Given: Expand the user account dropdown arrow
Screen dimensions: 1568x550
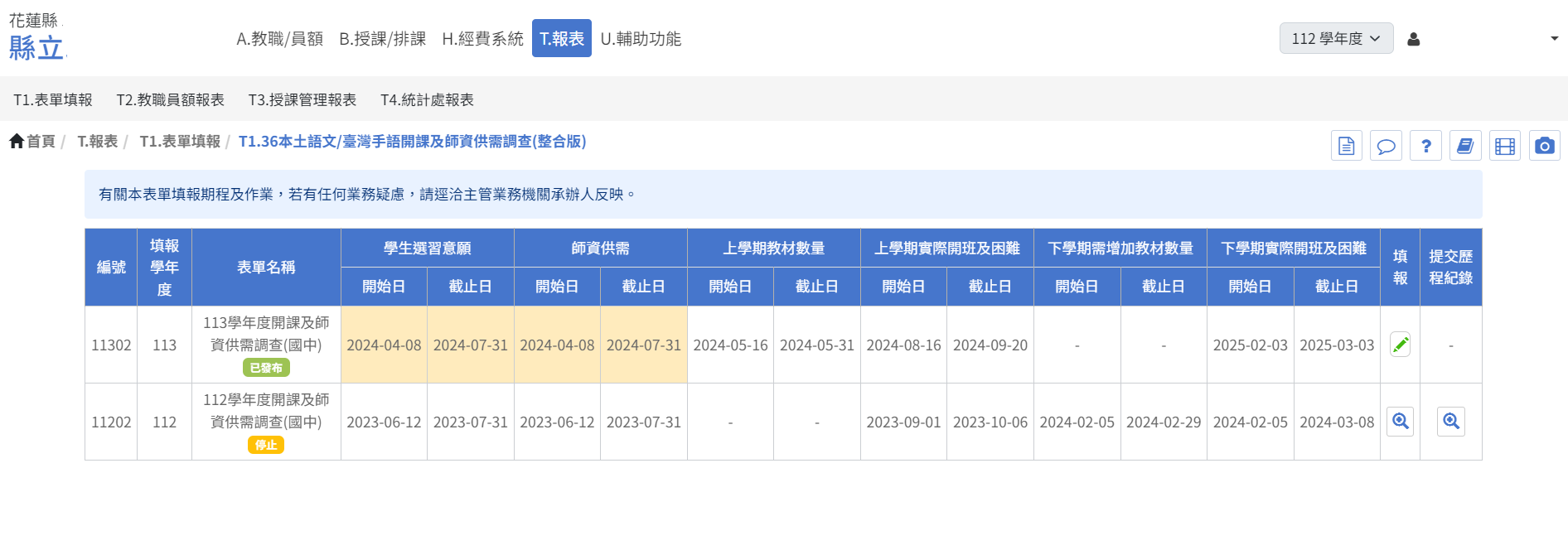Looking at the screenshot, I should point(1554,39).
